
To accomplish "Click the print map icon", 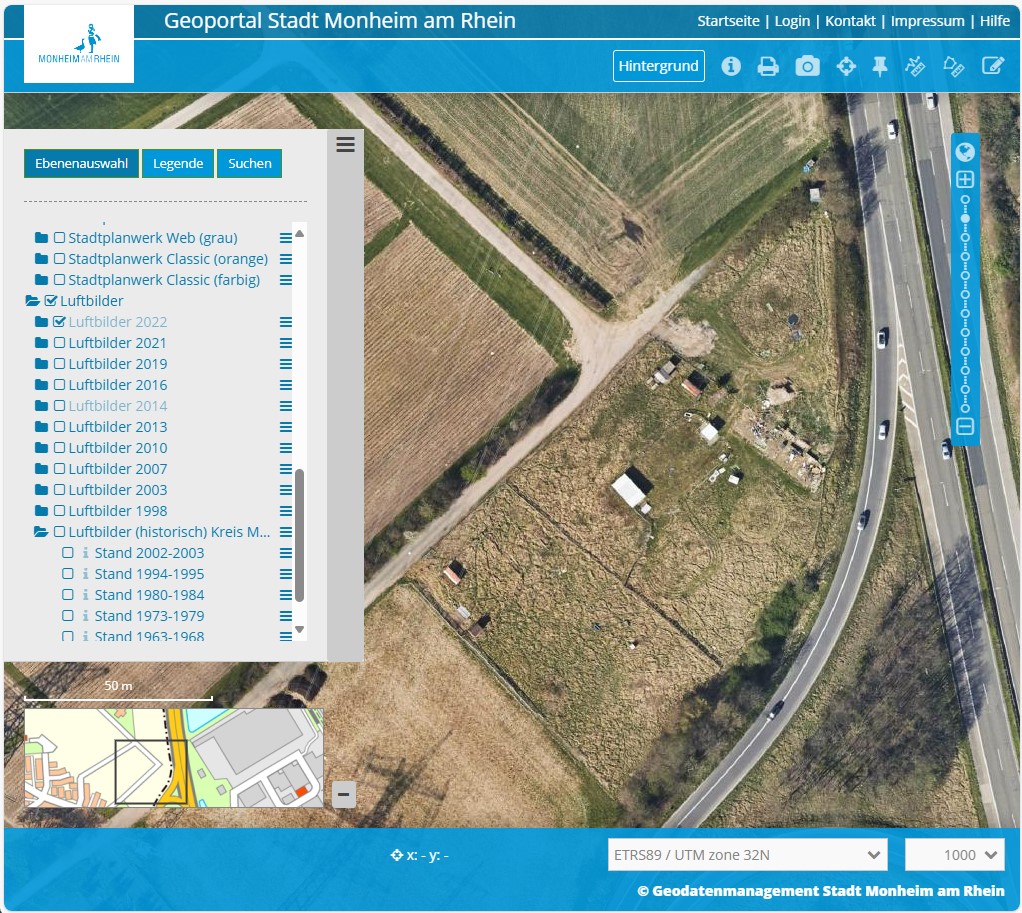I will [768, 66].
